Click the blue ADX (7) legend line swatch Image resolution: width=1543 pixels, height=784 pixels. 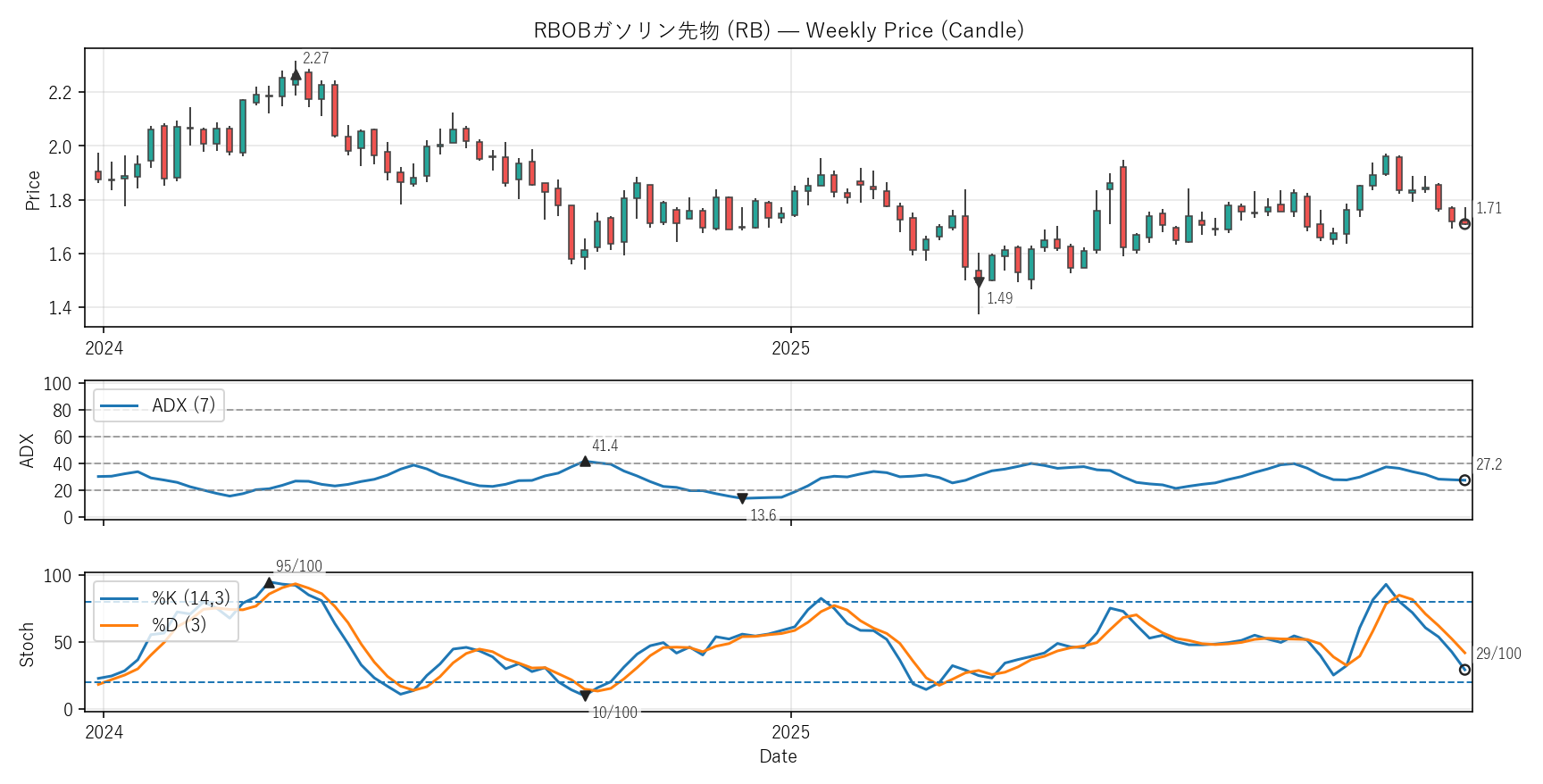119,406
